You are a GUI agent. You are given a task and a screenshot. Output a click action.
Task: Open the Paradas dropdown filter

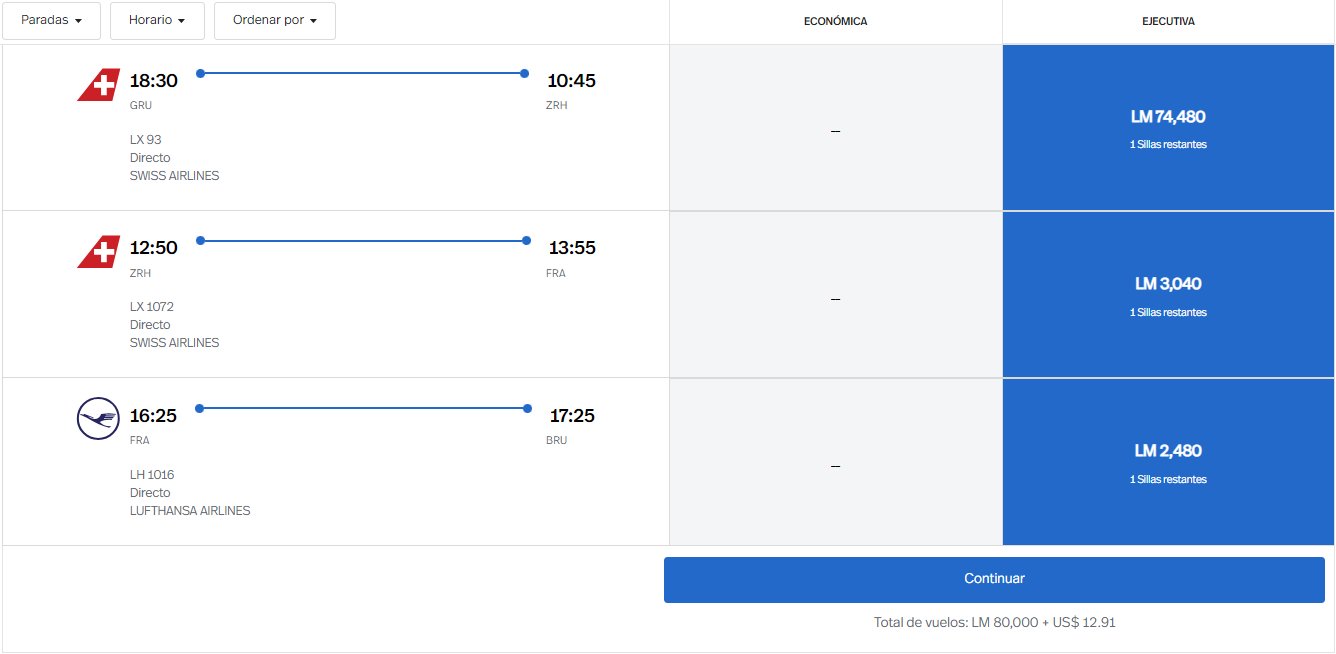tap(51, 21)
